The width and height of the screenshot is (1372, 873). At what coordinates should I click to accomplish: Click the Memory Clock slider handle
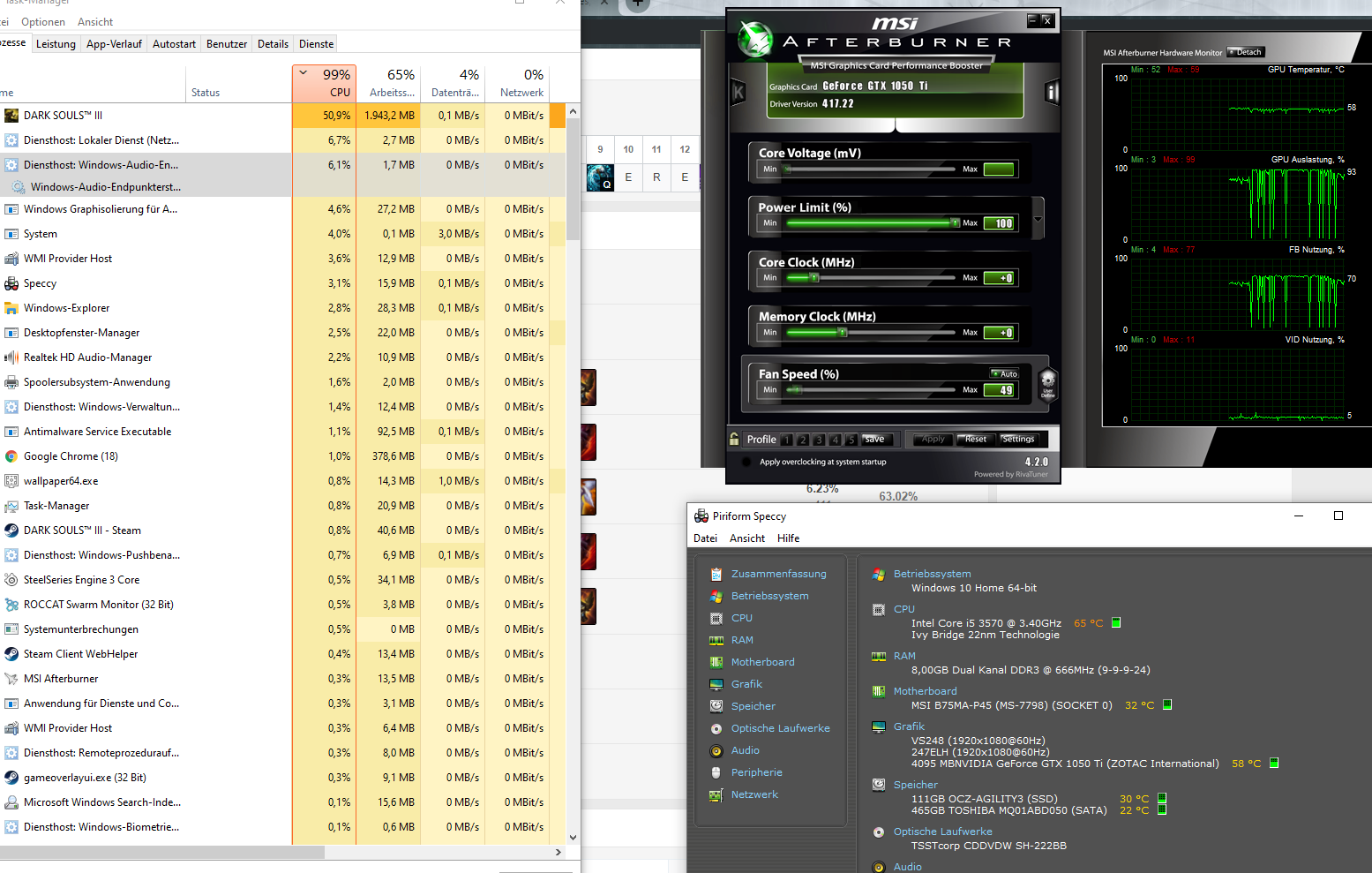(843, 333)
